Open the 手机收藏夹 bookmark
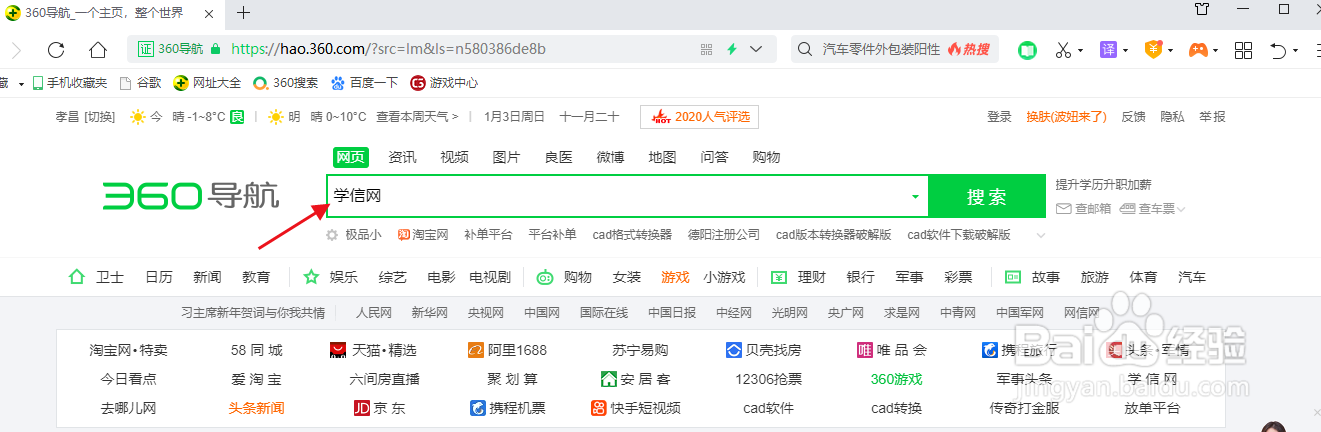 click(x=70, y=83)
